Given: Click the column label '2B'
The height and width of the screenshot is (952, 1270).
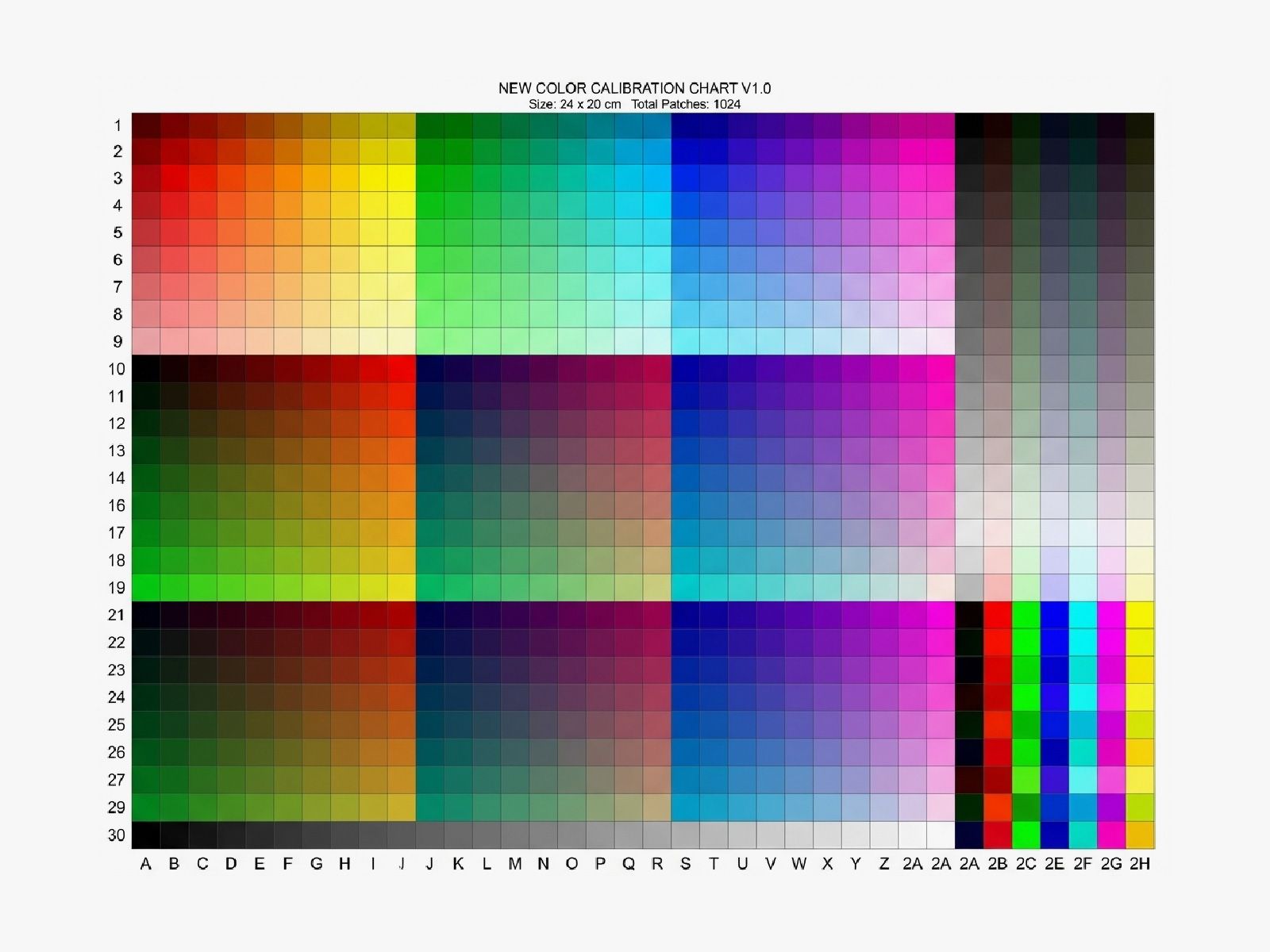Looking at the screenshot, I should point(998,864).
